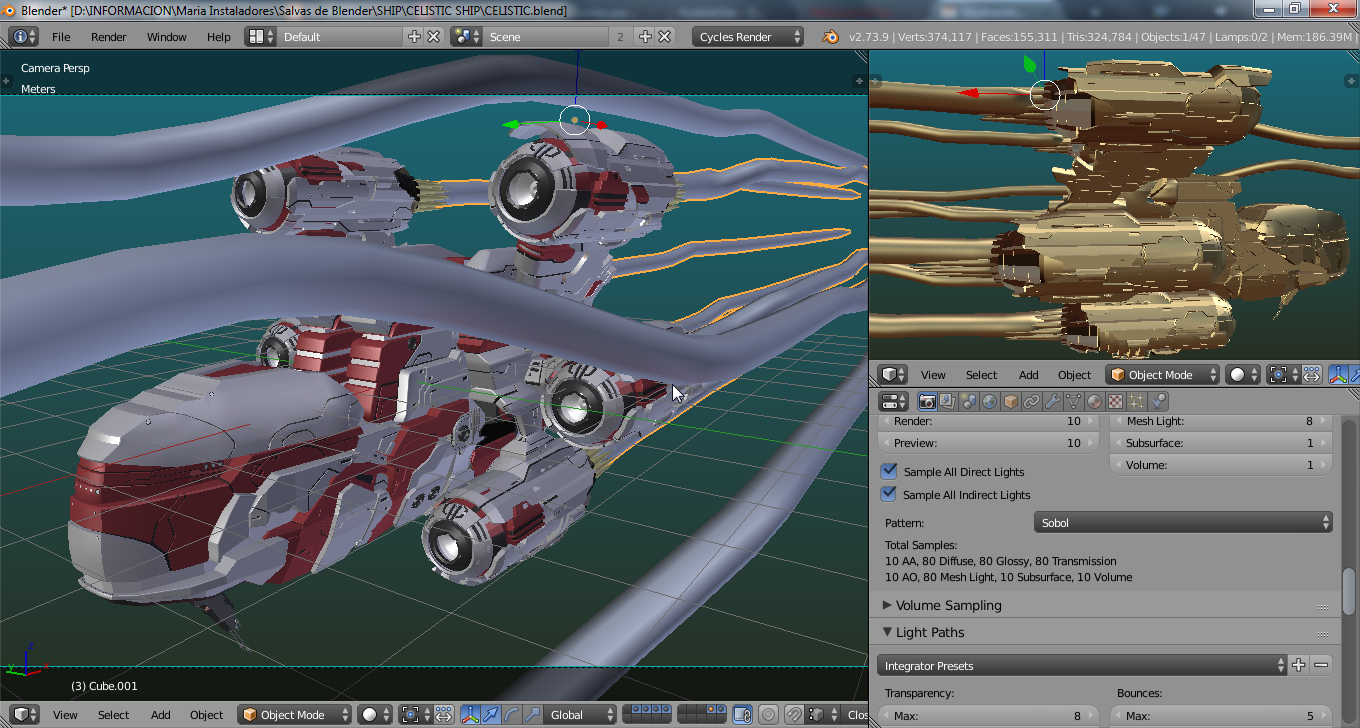Open the World properties tab (globe icon)
1360x728 pixels.
click(x=989, y=402)
